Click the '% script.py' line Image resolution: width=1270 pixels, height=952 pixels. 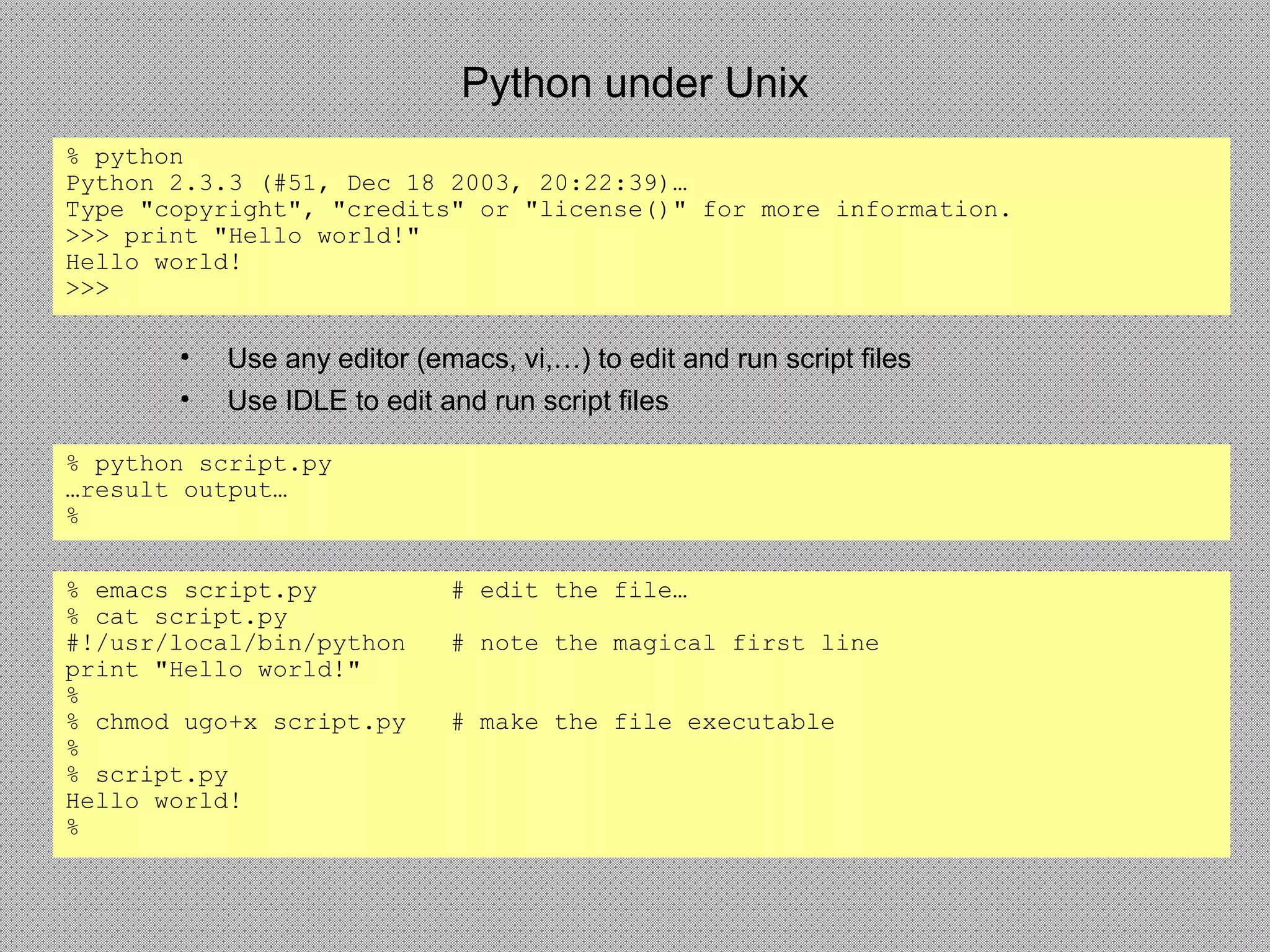point(148,775)
